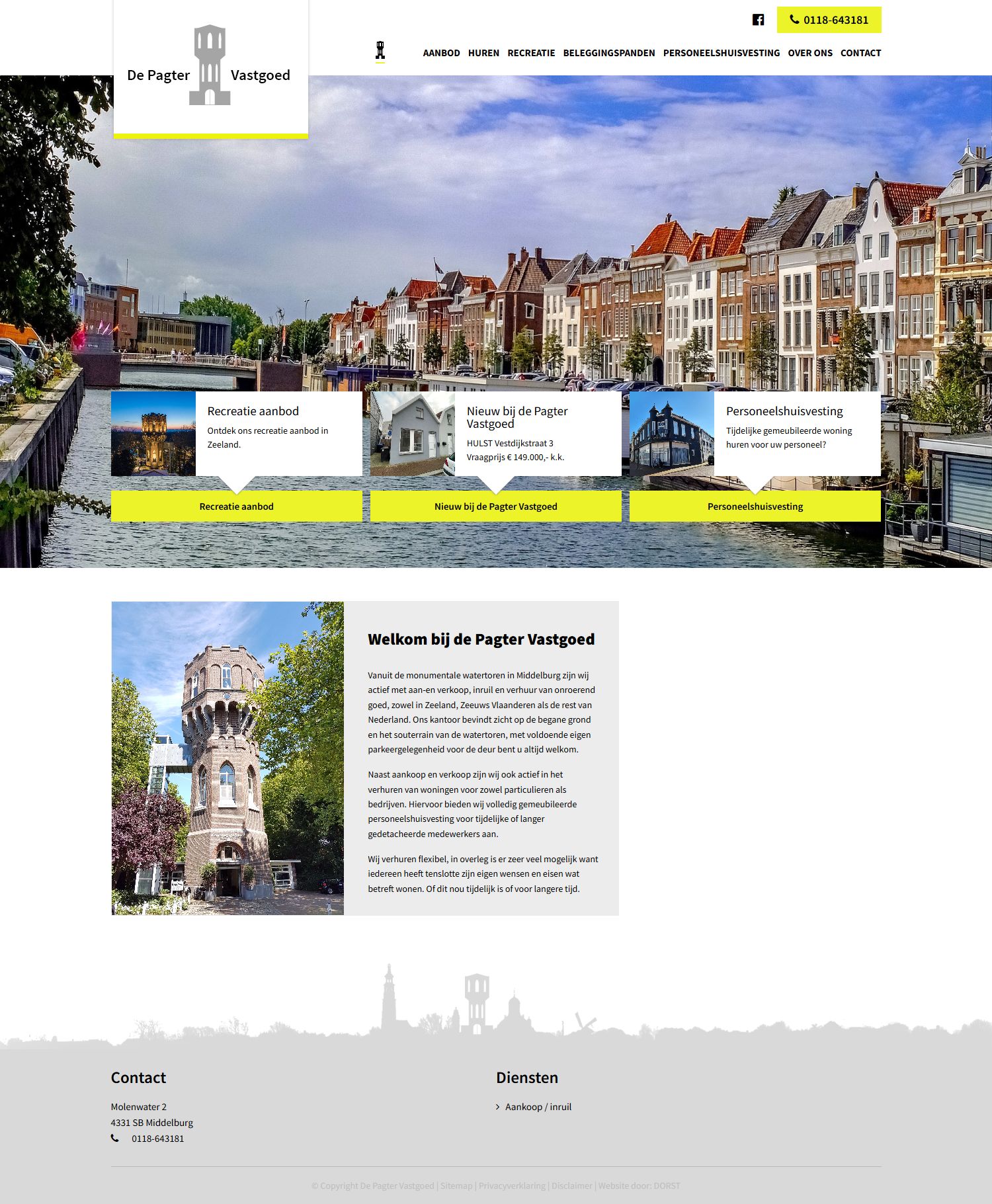The width and height of the screenshot is (992, 1204).
Task: Select RECREATIE in the navigation bar
Action: pos(531,53)
